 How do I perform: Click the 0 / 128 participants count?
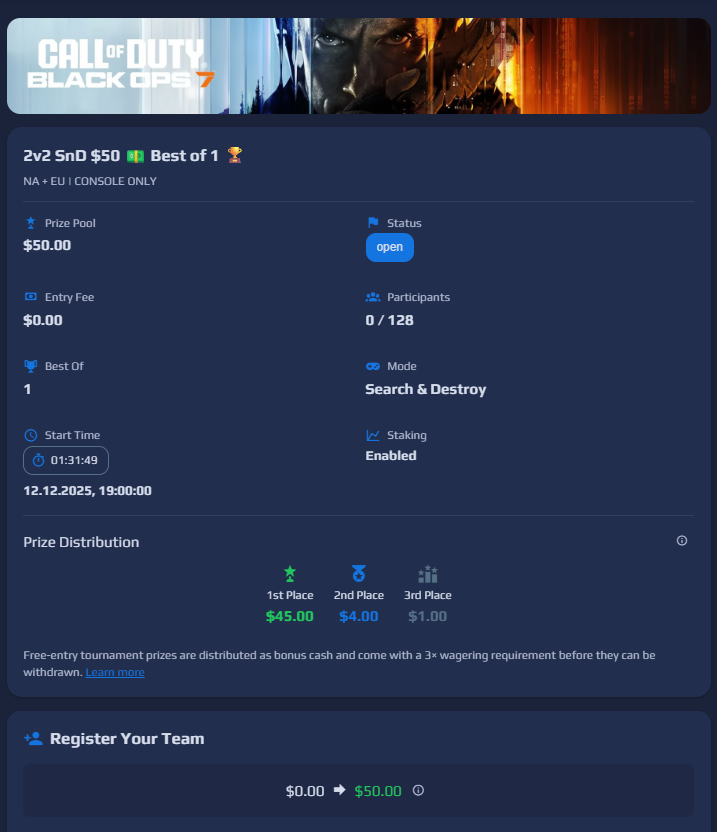[x=389, y=320]
